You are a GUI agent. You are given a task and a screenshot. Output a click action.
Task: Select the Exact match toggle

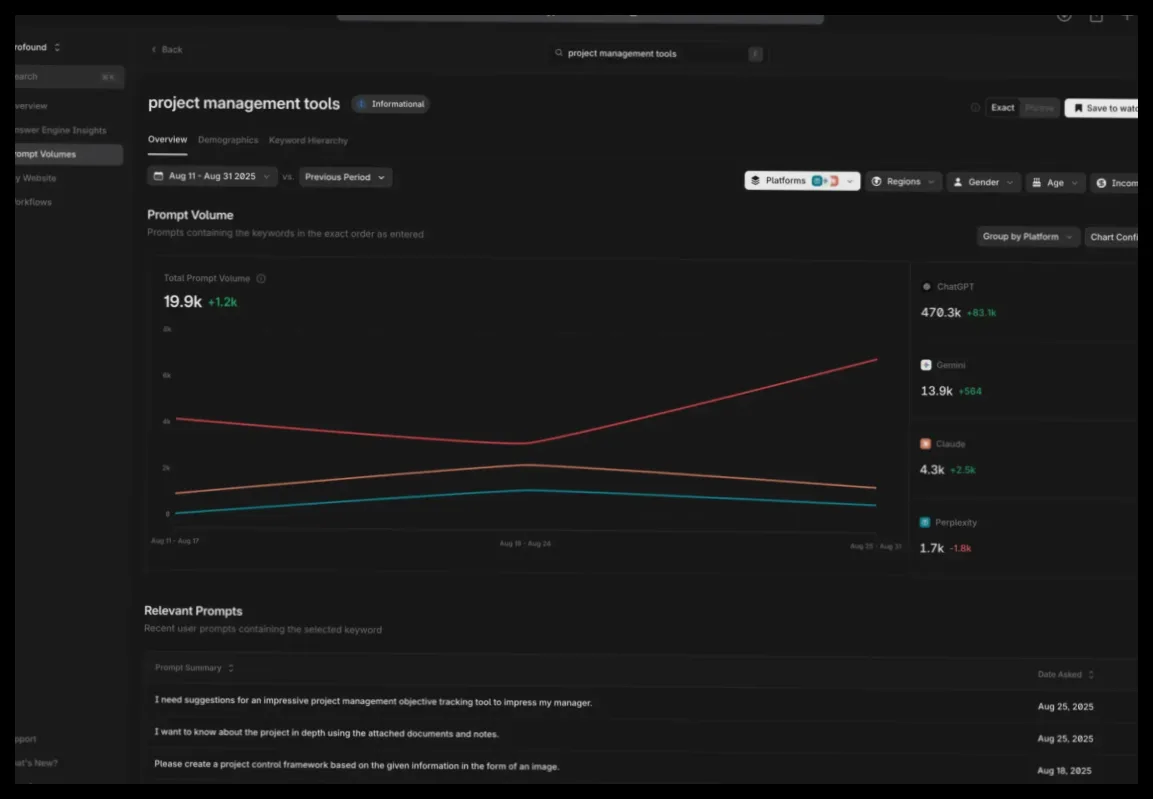click(1002, 108)
